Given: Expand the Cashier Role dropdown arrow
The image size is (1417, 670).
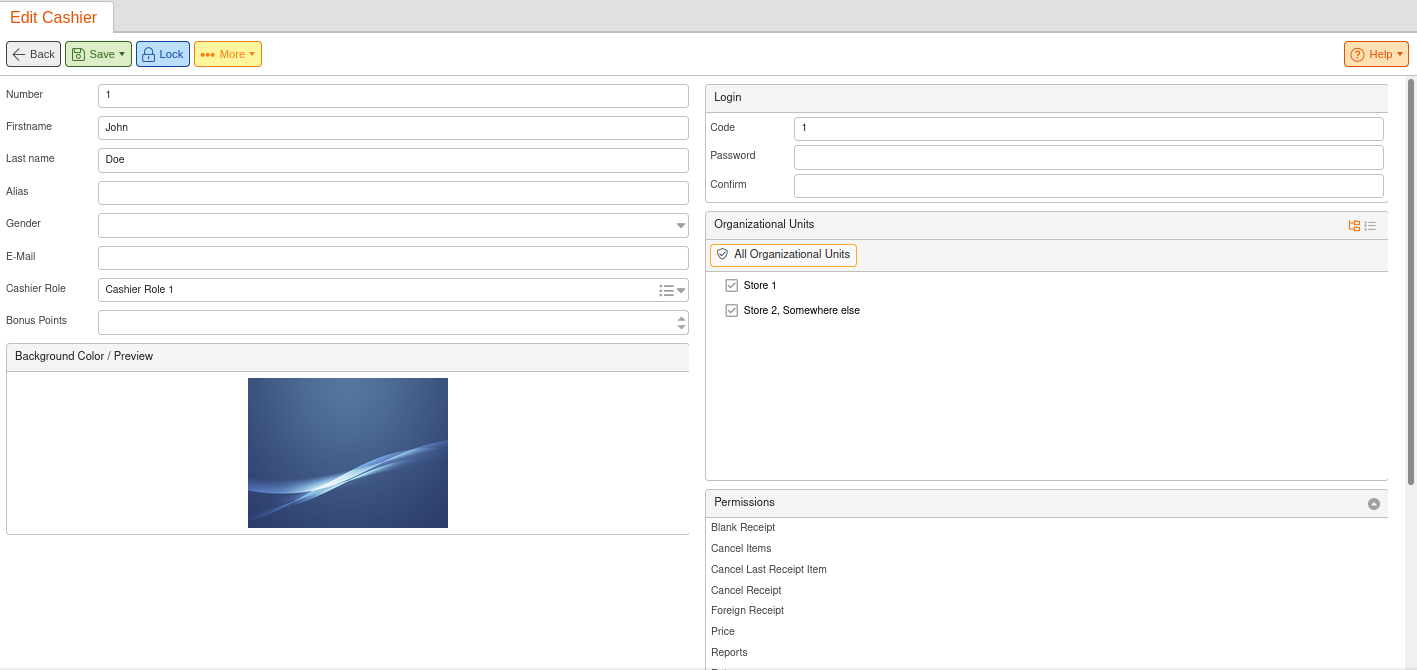Looking at the screenshot, I should click(x=681, y=290).
